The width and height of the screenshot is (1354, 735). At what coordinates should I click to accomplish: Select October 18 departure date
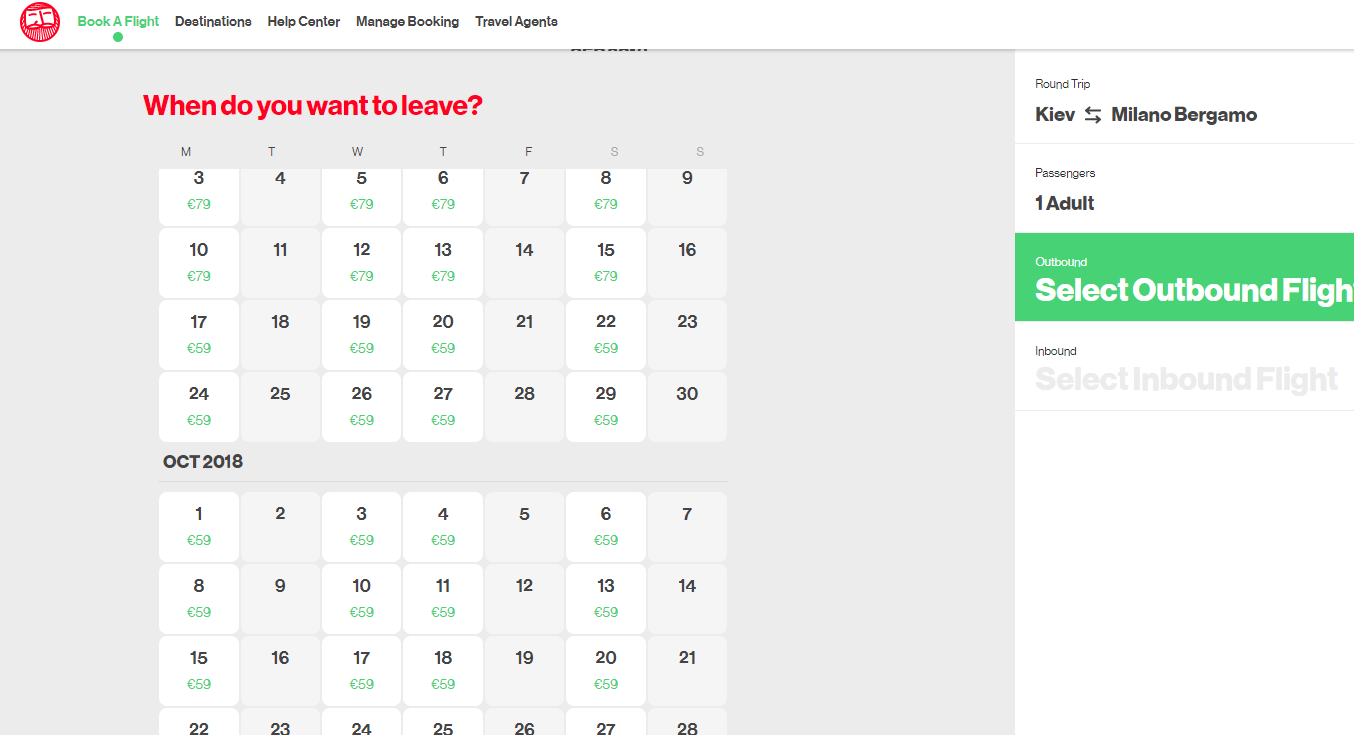click(x=443, y=670)
